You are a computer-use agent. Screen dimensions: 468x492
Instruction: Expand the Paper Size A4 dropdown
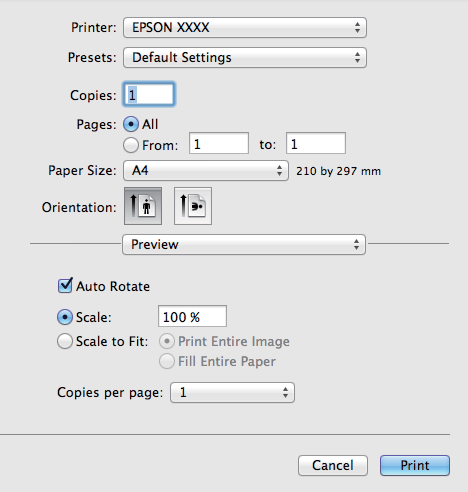point(206,171)
